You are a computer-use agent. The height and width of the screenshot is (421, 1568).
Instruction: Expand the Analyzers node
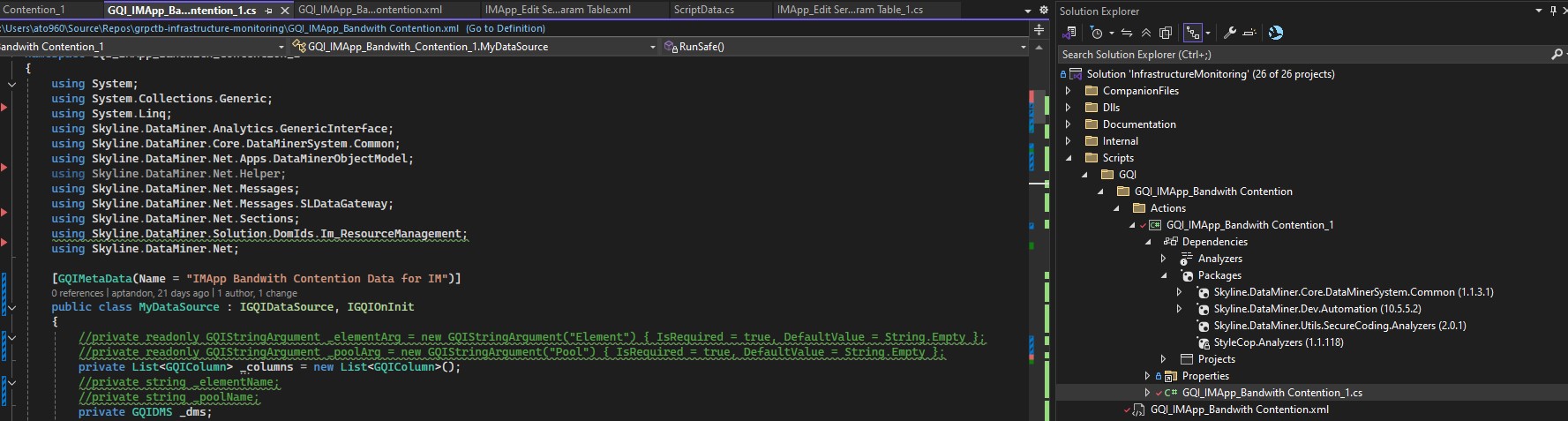(x=1164, y=259)
